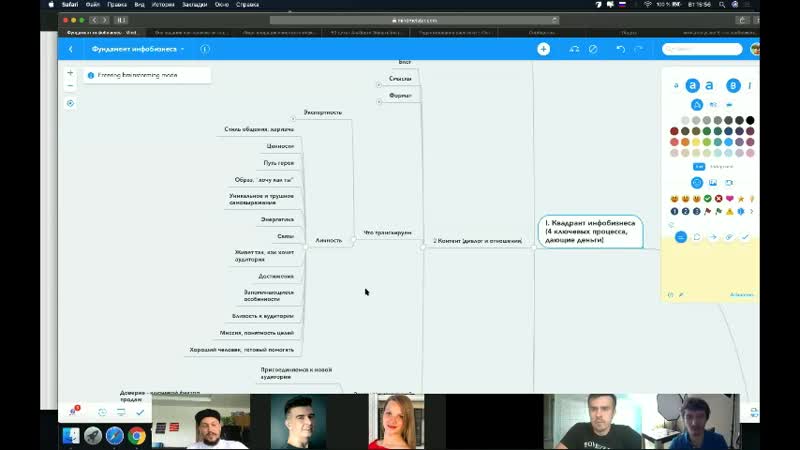Image resolution: width=800 pixels, height=450 pixels.
Task: Undo the last change
Action: (620, 49)
